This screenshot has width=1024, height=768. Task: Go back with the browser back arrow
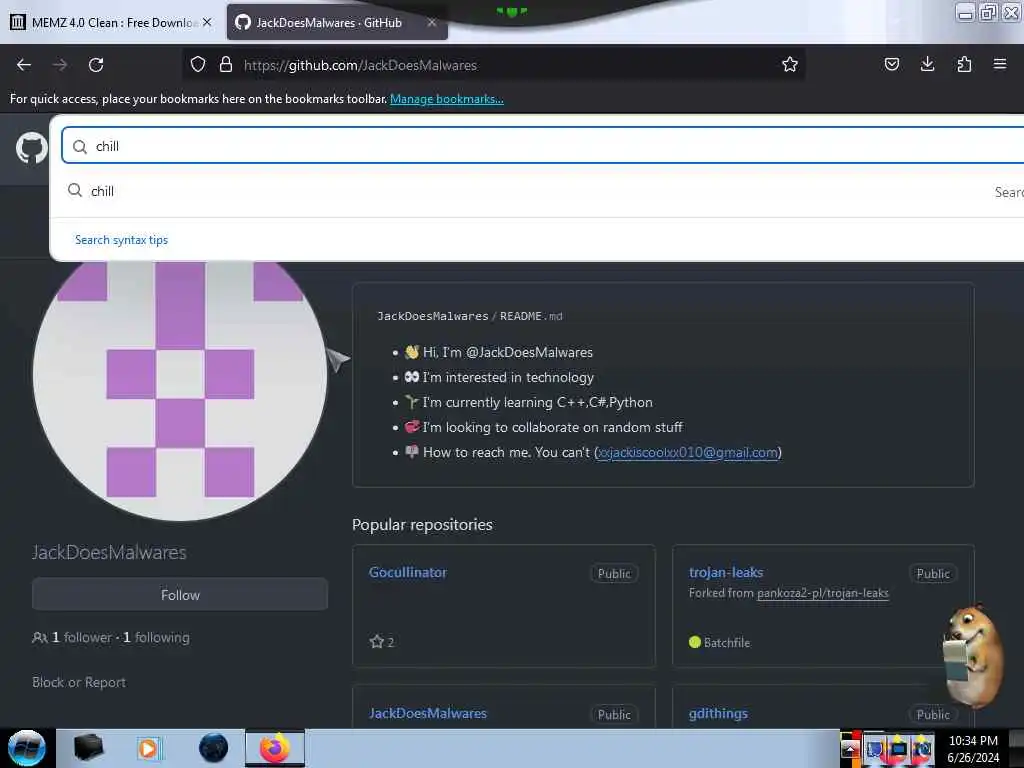point(24,65)
